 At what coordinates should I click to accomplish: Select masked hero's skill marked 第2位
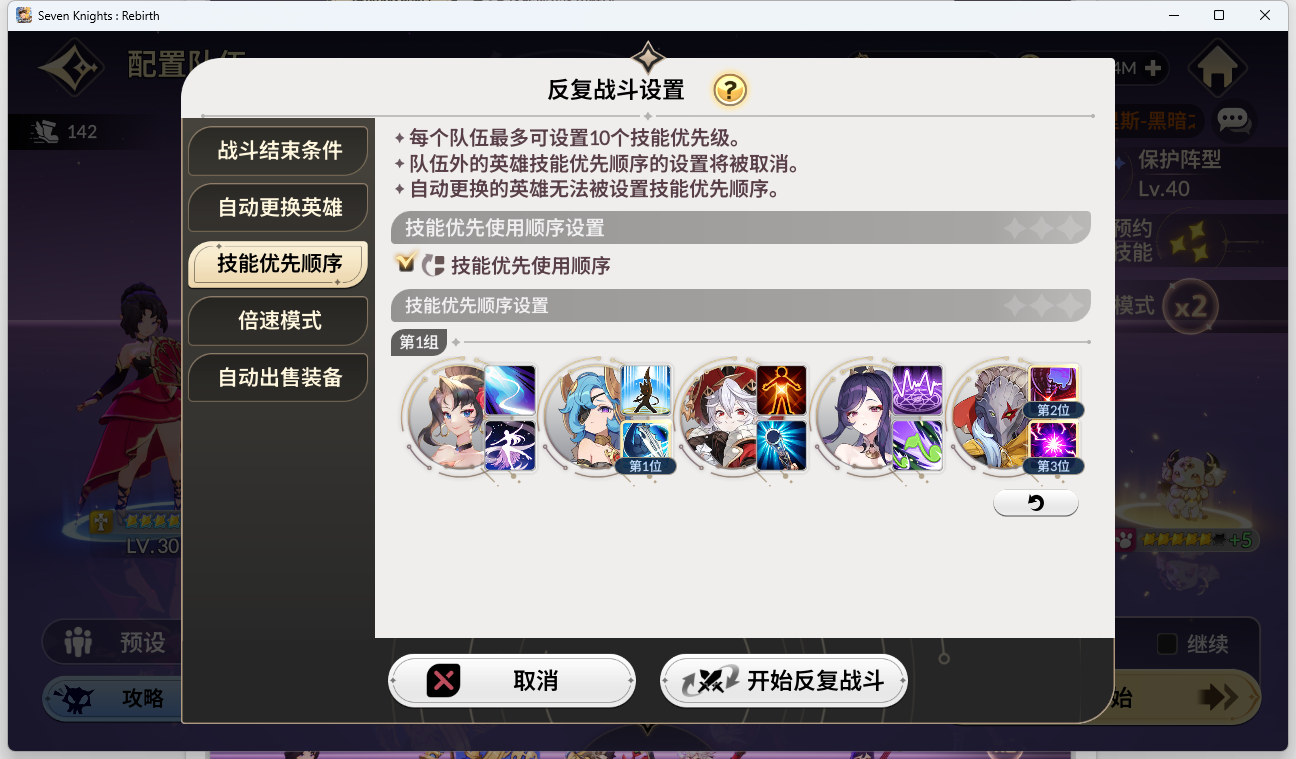(x=1054, y=391)
